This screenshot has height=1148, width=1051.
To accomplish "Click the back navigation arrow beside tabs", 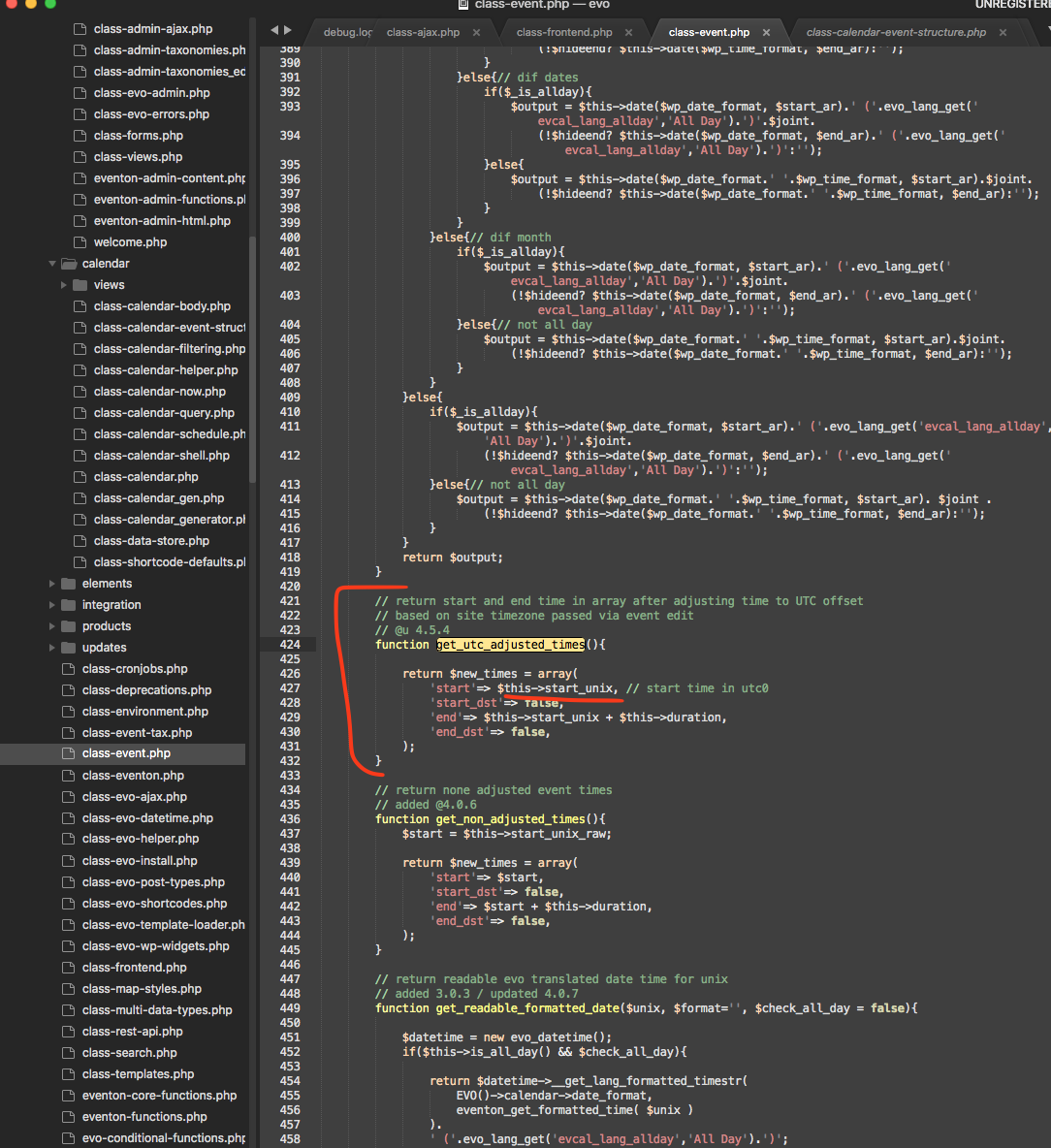I will coord(274,30).
